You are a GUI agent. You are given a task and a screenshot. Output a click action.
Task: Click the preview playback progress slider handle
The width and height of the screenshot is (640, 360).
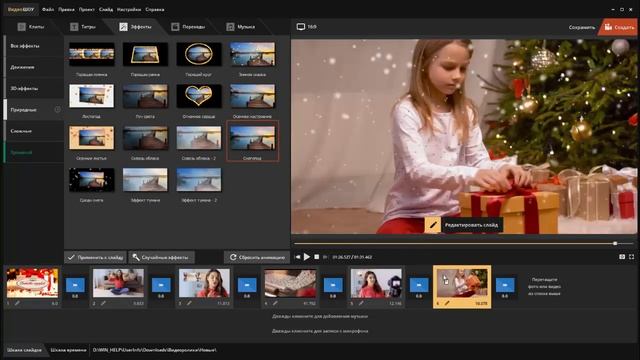pos(615,244)
